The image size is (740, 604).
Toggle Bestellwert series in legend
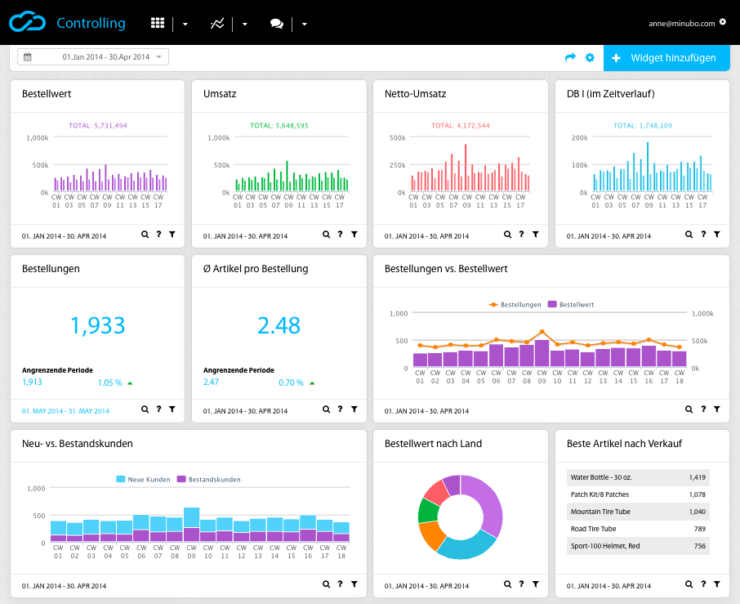click(571, 305)
